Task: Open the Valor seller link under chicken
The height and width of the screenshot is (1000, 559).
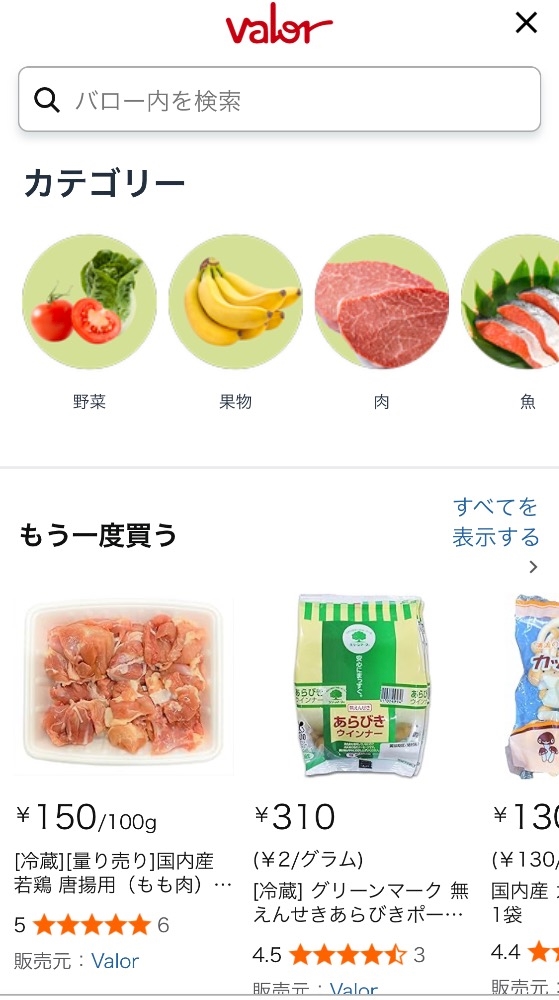Action: [x=115, y=960]
